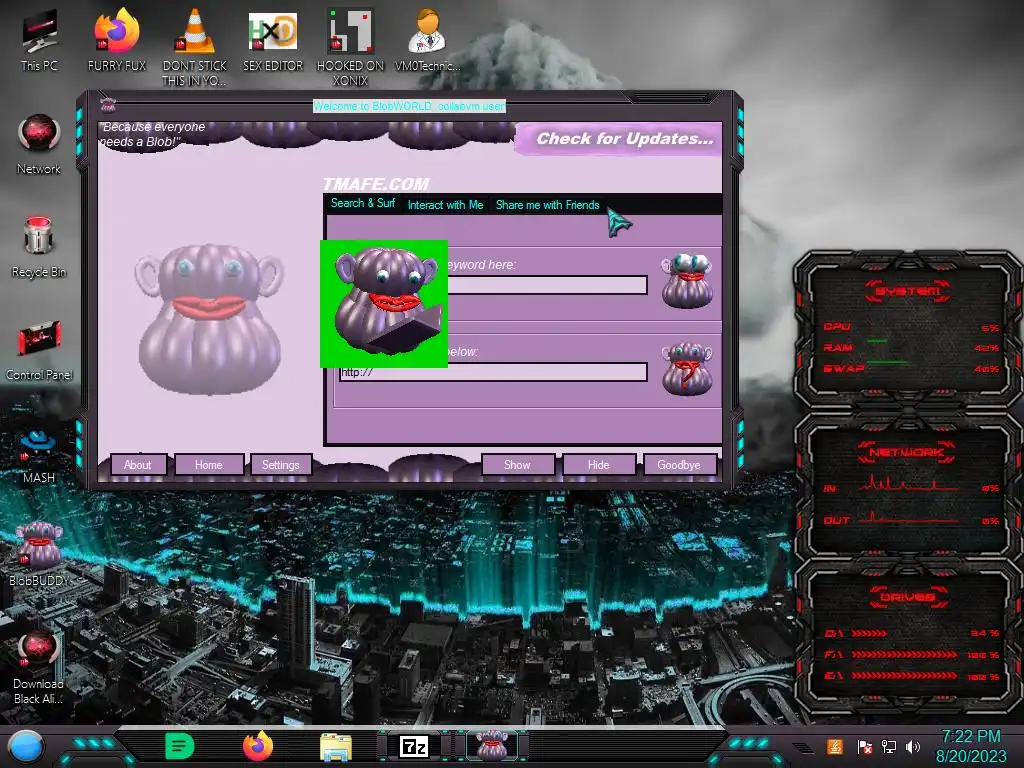Click the keyword search input field
This screenshot has width=1024, height=768.
pyautogui.click(x=547, y=285)
